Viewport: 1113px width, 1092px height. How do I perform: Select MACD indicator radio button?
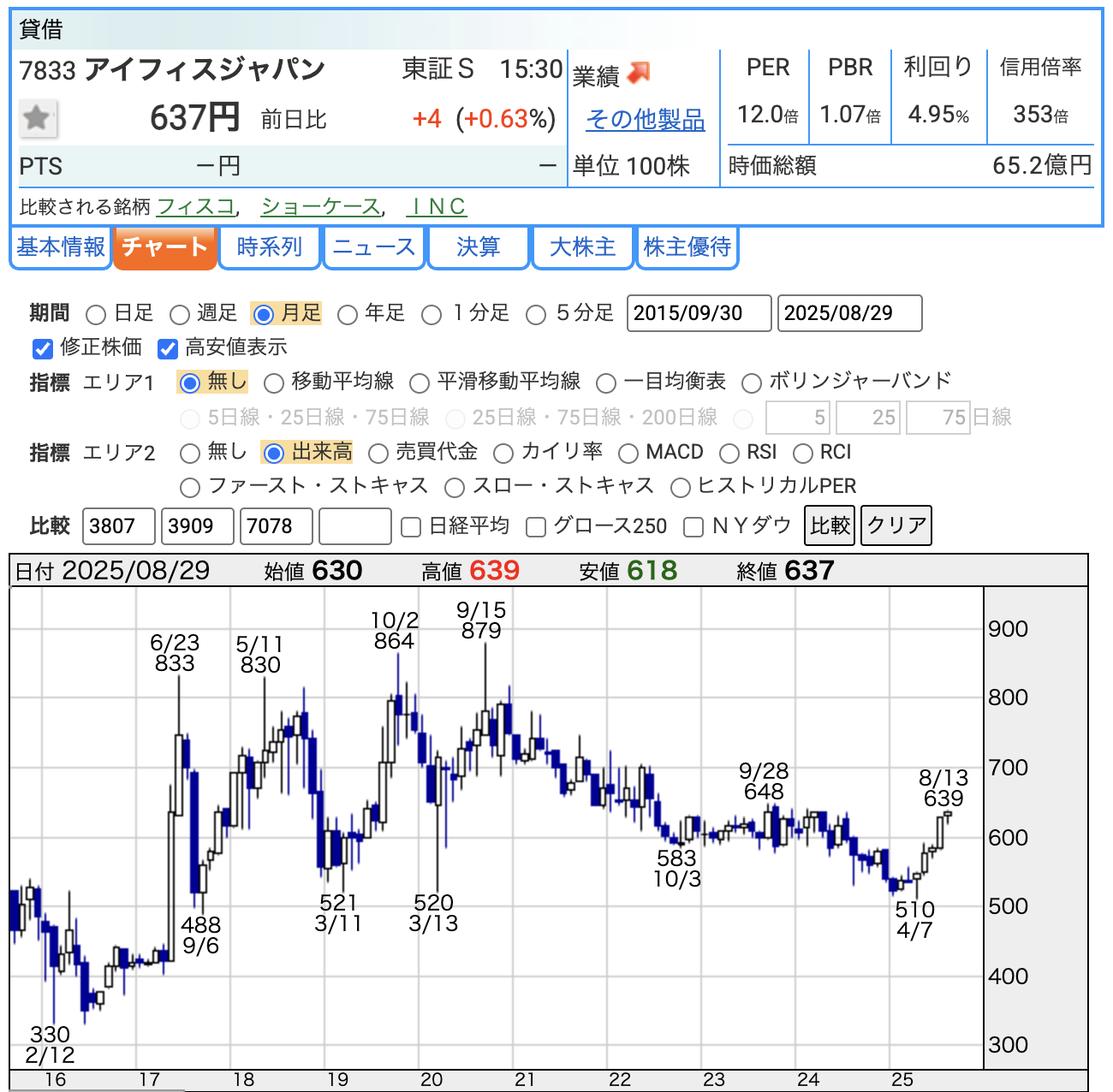[628, 453]
